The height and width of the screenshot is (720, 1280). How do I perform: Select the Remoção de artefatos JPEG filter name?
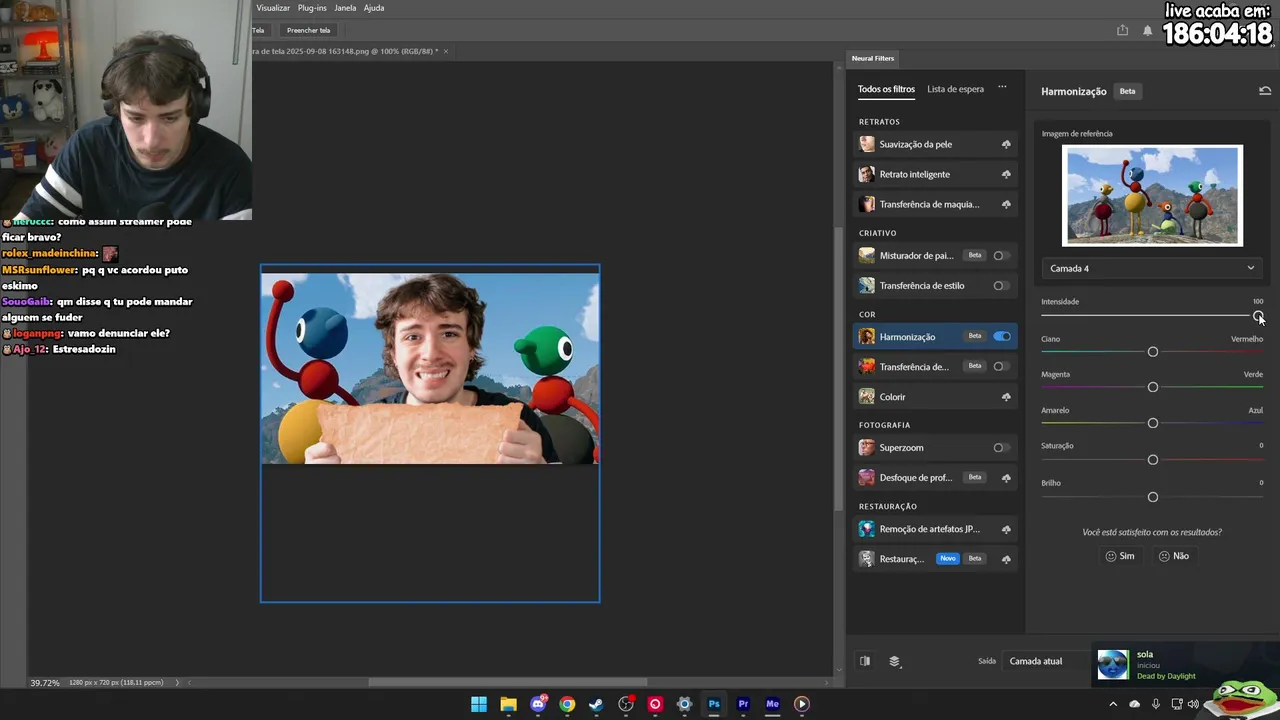click(x=929, y=529)
